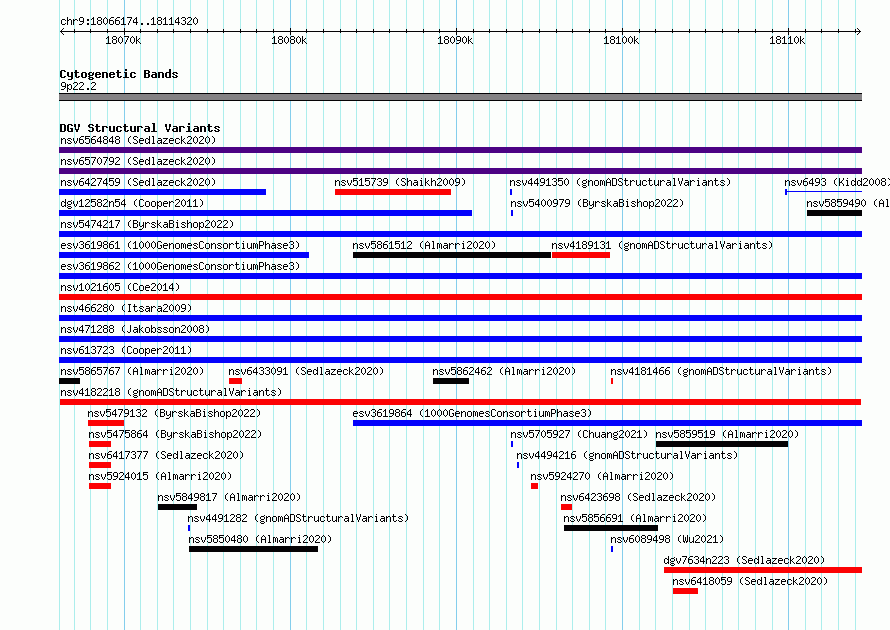This screenshot has height=630, width=890.
Task: Click the black nsv5856691 (Almarri2020) bar
Action: (611, 528)
